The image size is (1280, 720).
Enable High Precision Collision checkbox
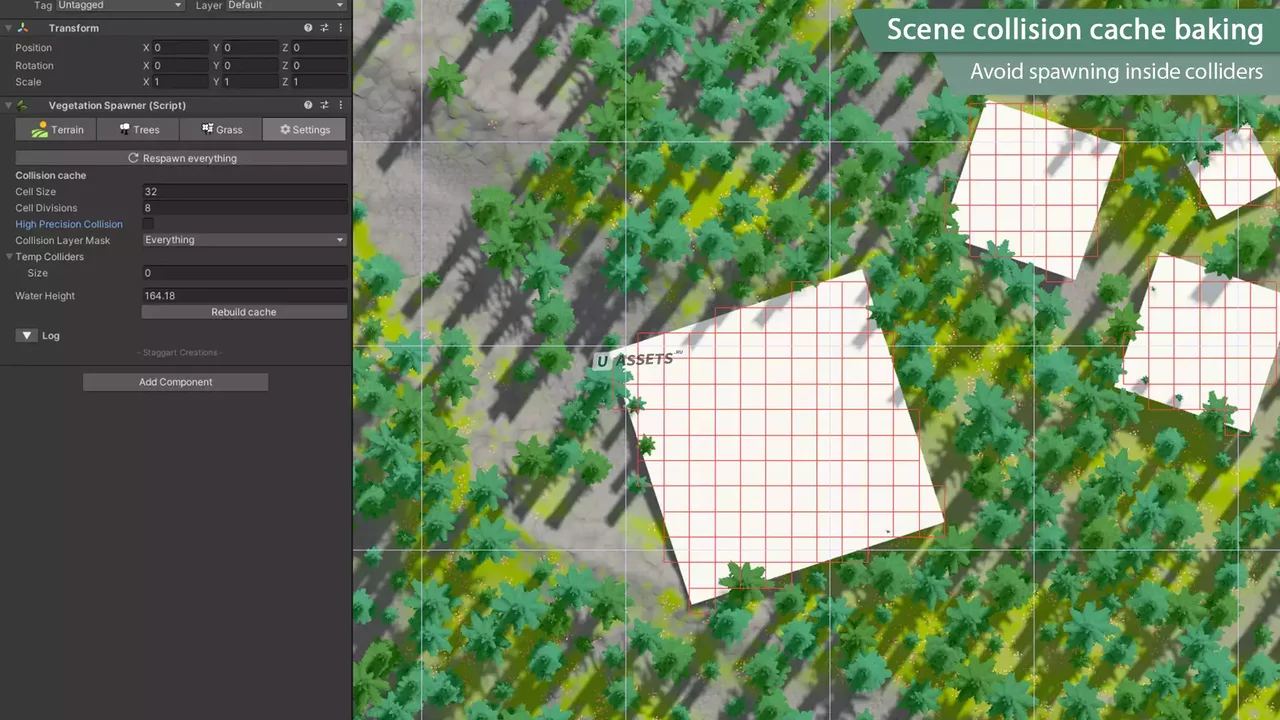coord(148,224)
